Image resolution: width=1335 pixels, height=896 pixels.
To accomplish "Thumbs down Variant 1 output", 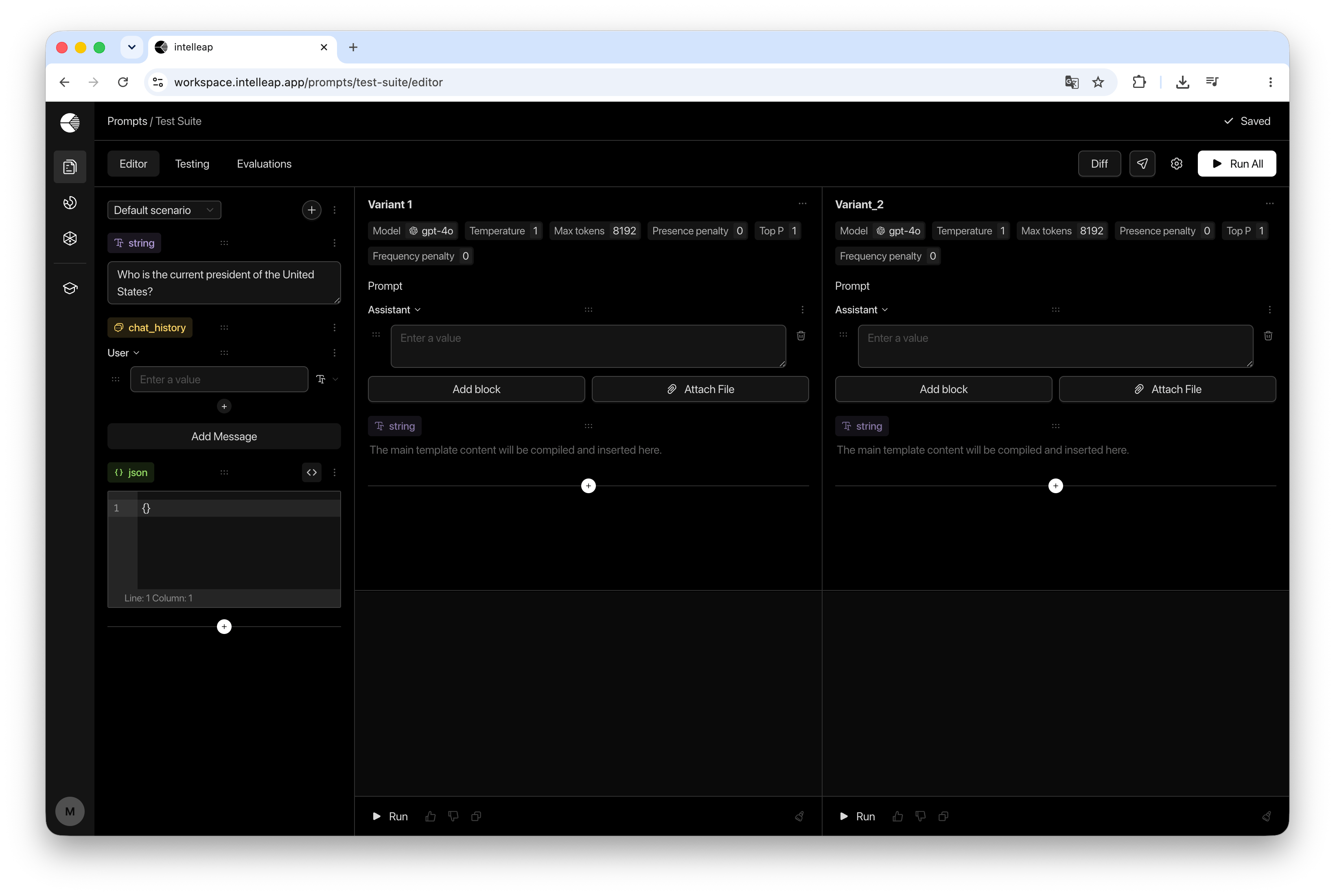I will [453, 817].
